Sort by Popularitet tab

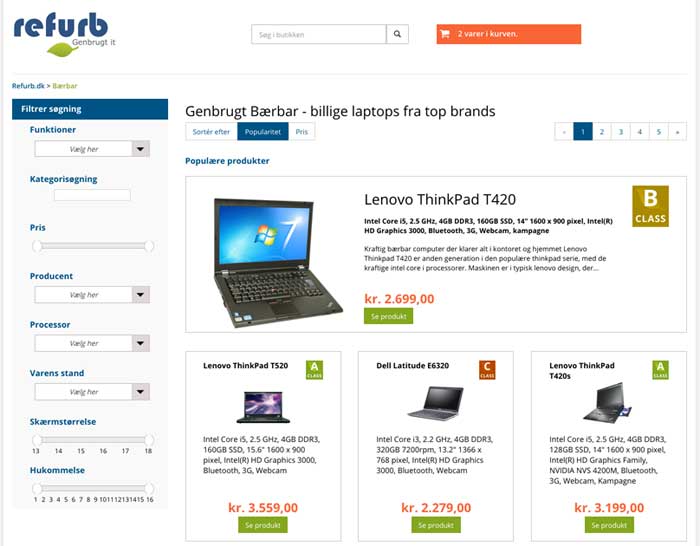coord(263,132)
